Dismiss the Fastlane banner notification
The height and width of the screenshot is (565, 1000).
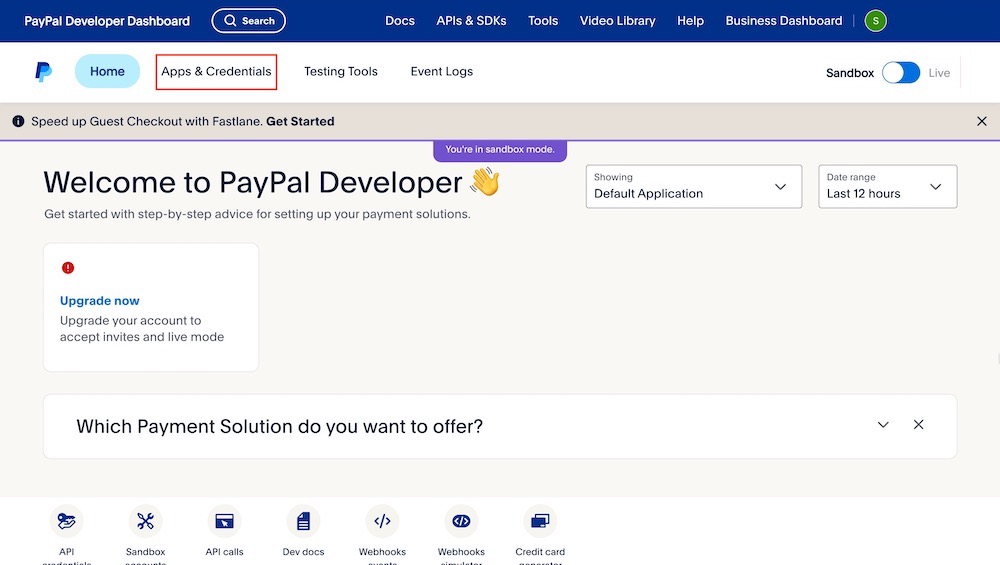(x=981, y=121)
